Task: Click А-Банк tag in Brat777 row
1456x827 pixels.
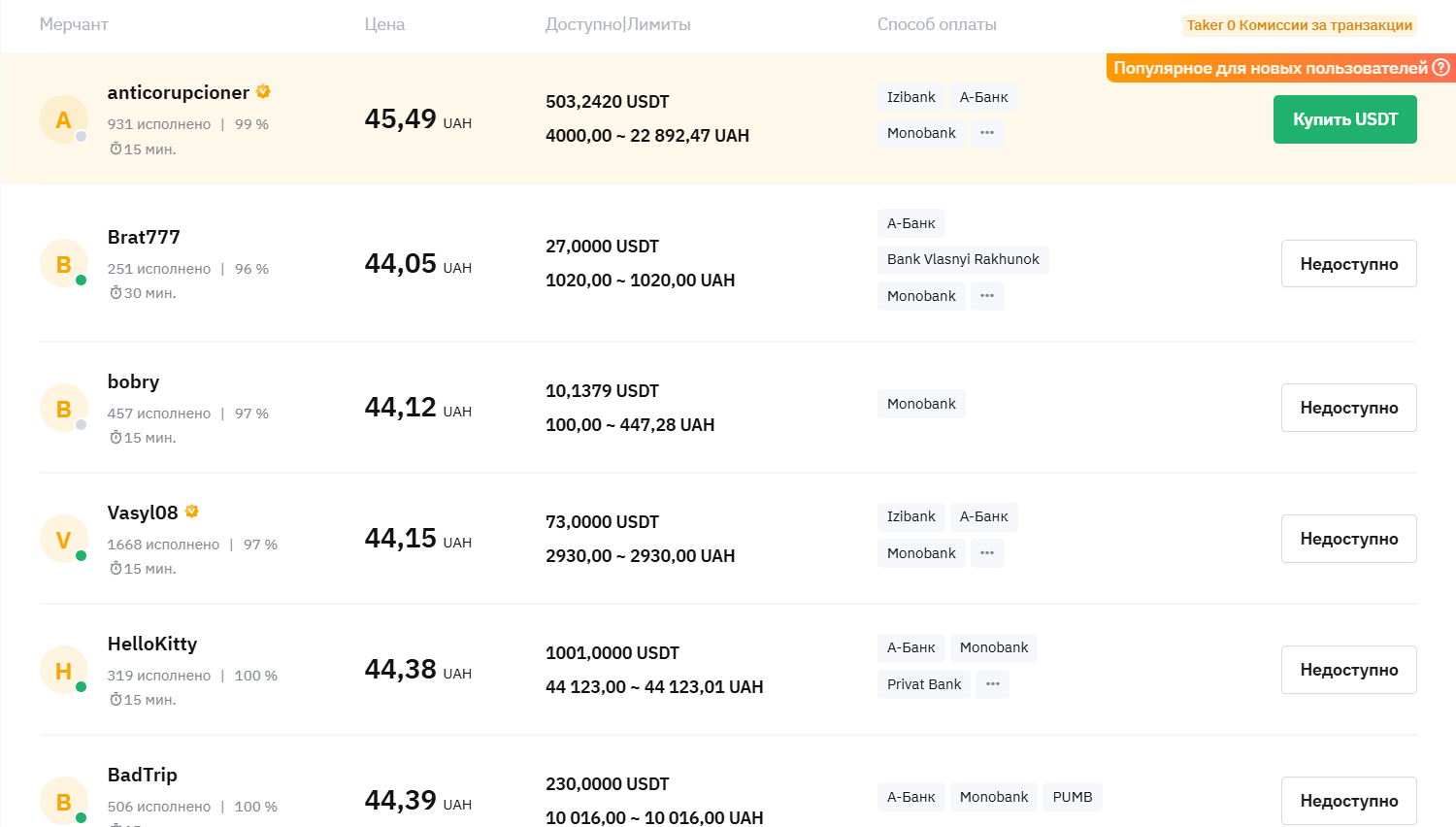Action: coord(911,223)
